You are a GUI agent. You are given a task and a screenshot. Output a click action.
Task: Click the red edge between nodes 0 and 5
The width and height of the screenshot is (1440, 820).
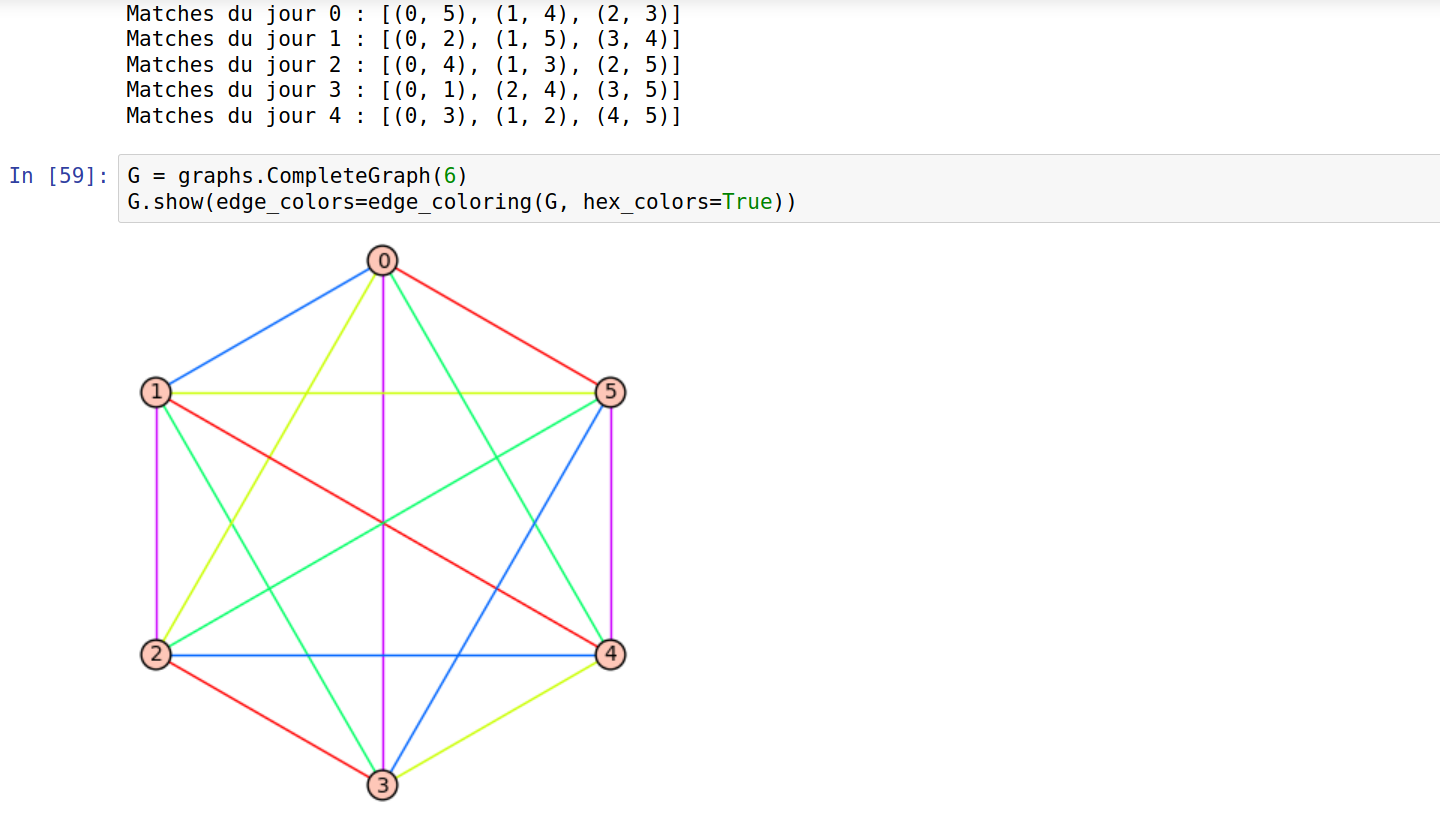(x=496, y=327)
